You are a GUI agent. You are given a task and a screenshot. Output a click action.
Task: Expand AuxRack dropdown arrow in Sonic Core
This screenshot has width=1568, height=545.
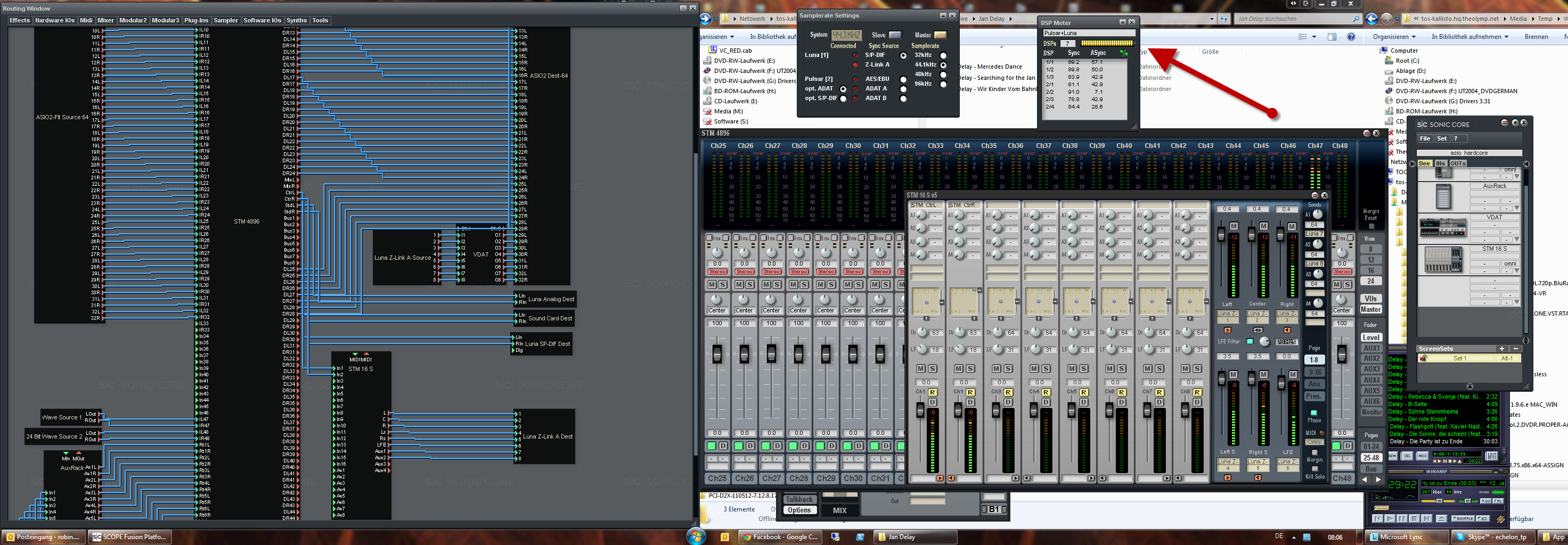[1517, 208]
